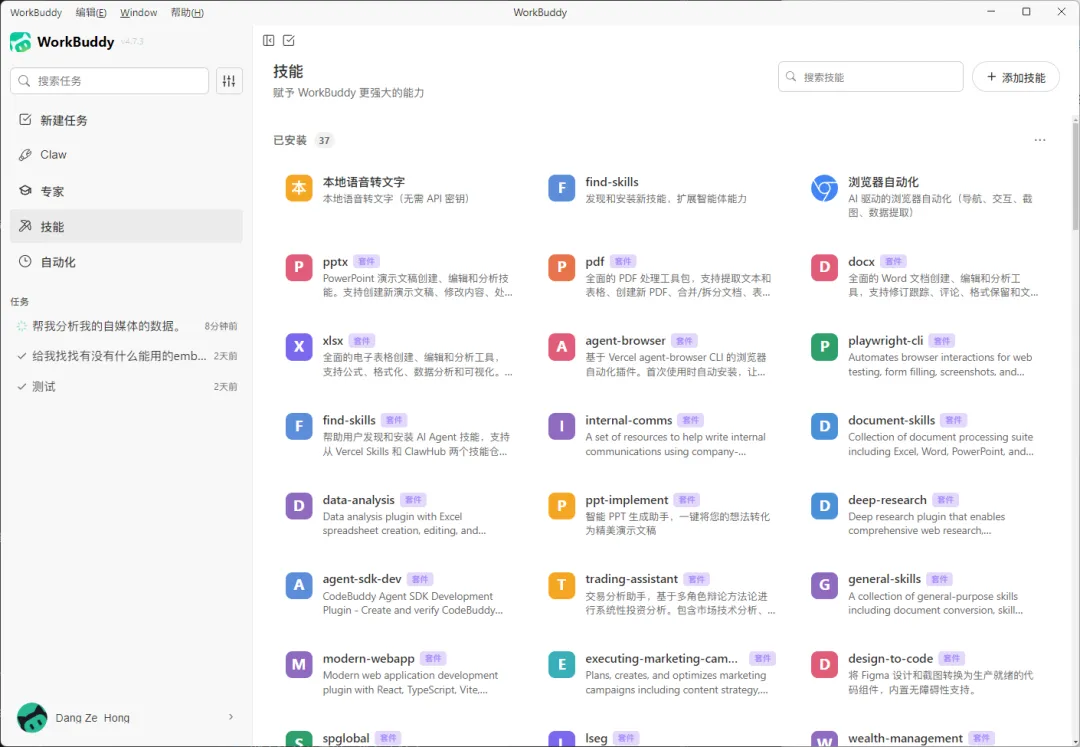
Task: Click the deep-research title text
Action: tap(887, 500)
